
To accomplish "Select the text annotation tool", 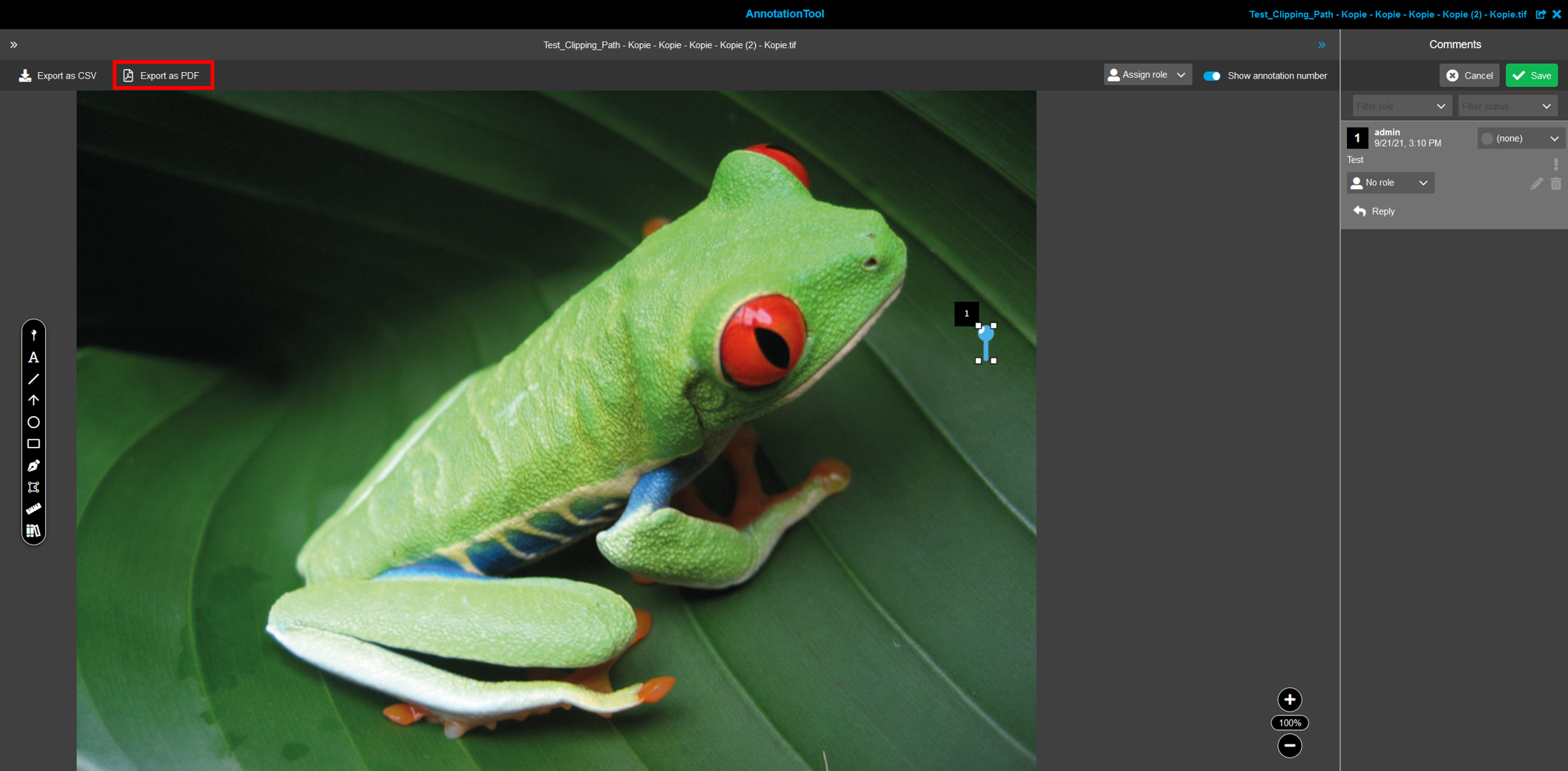I will 33,357.
